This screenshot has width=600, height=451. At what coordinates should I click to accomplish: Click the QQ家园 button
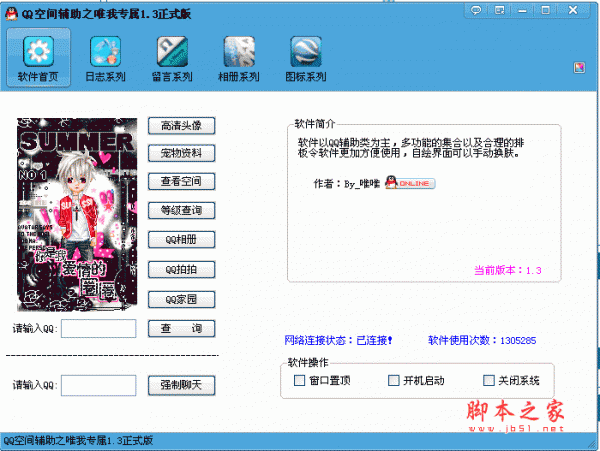[181, 299]
